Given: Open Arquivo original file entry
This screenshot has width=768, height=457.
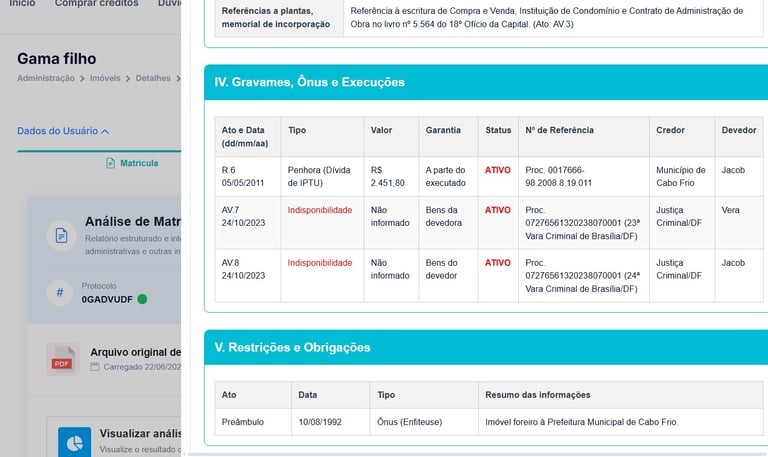Looking at the screenshot, I should 135,352.
